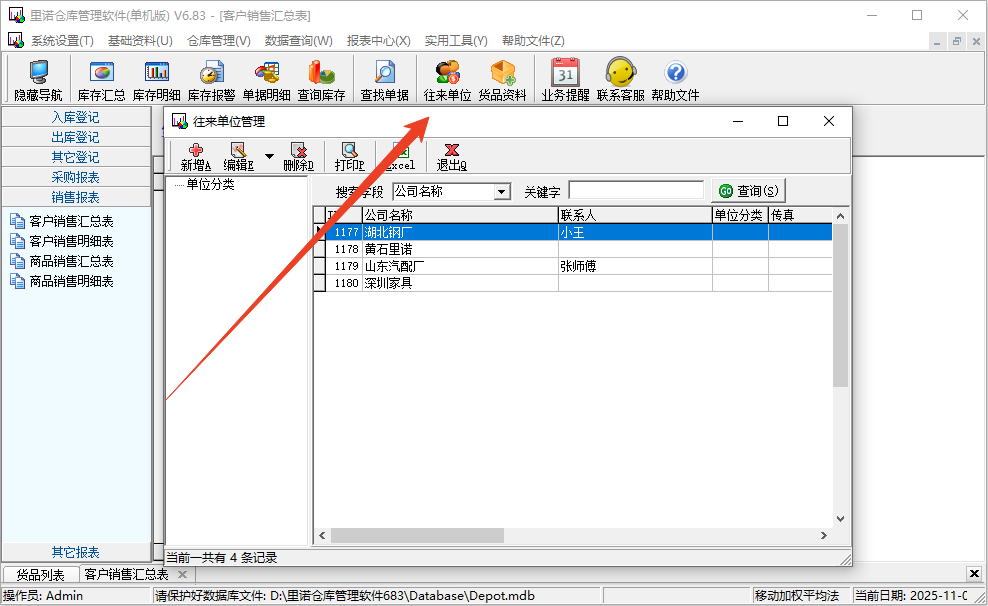Open the 货品资料 toolbar icon
This screenshot has width=988, height=606.
pyautogui.click(x=503, y=78)
